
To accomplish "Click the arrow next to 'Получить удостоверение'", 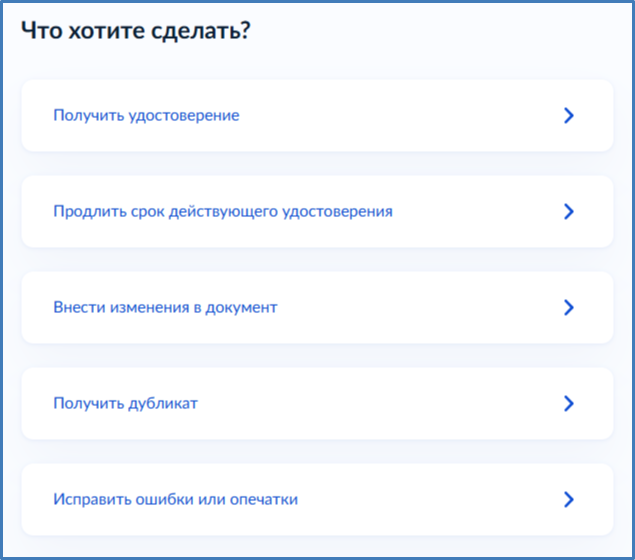I will pos(568,116).
